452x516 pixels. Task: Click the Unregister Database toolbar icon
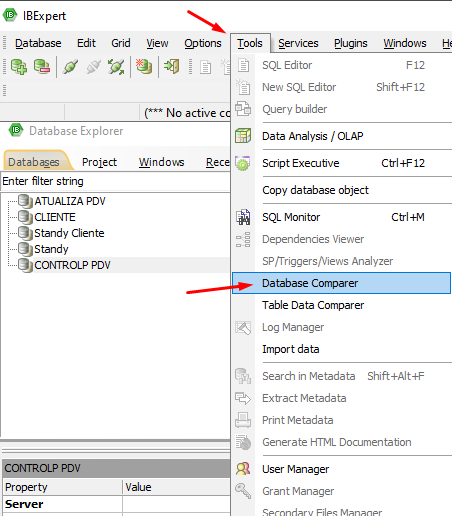tap(42, 67)
